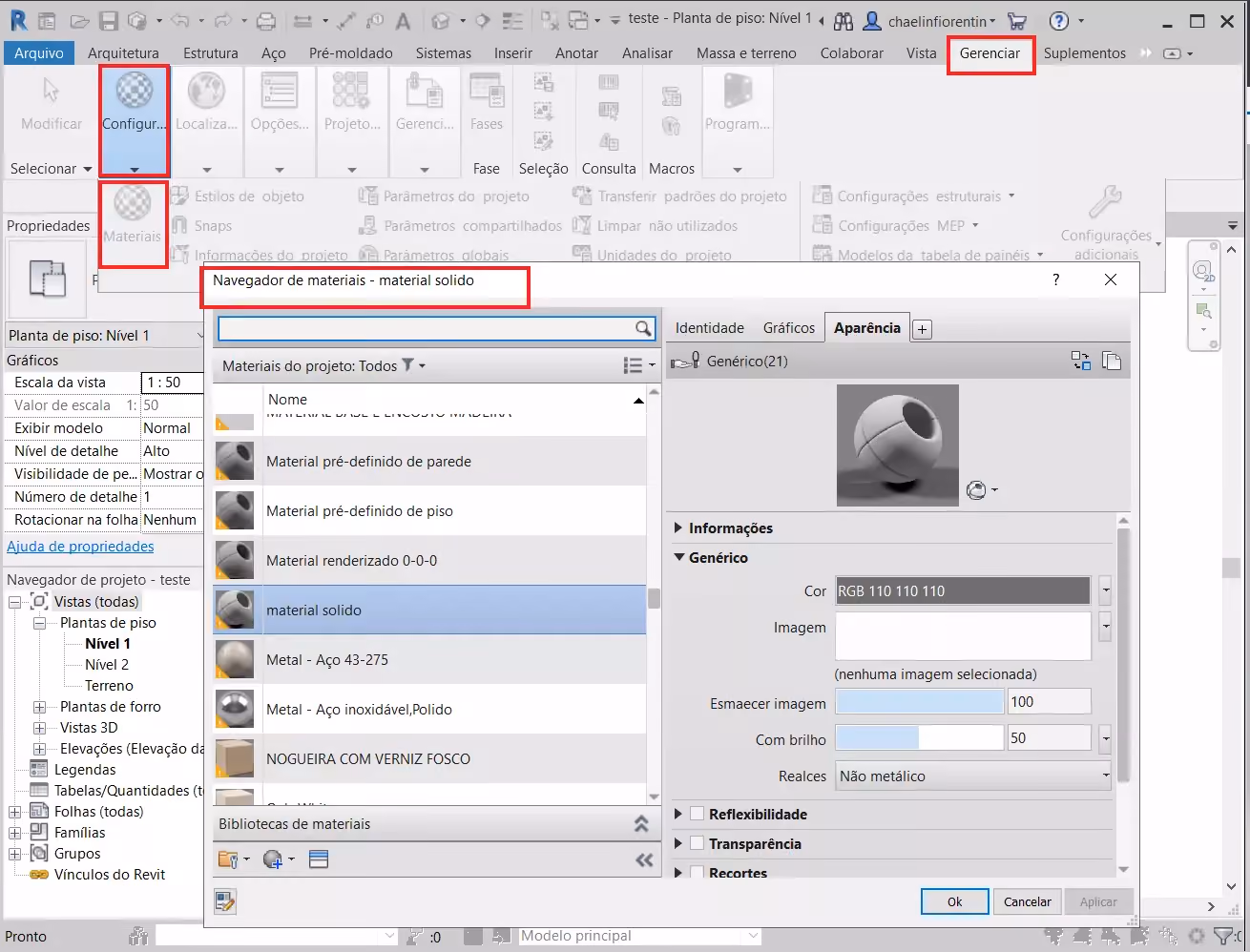Confirm the dialog with the Ok button
The height and width of the screenshot is (952, 1250).
click(x=954, y=901)
